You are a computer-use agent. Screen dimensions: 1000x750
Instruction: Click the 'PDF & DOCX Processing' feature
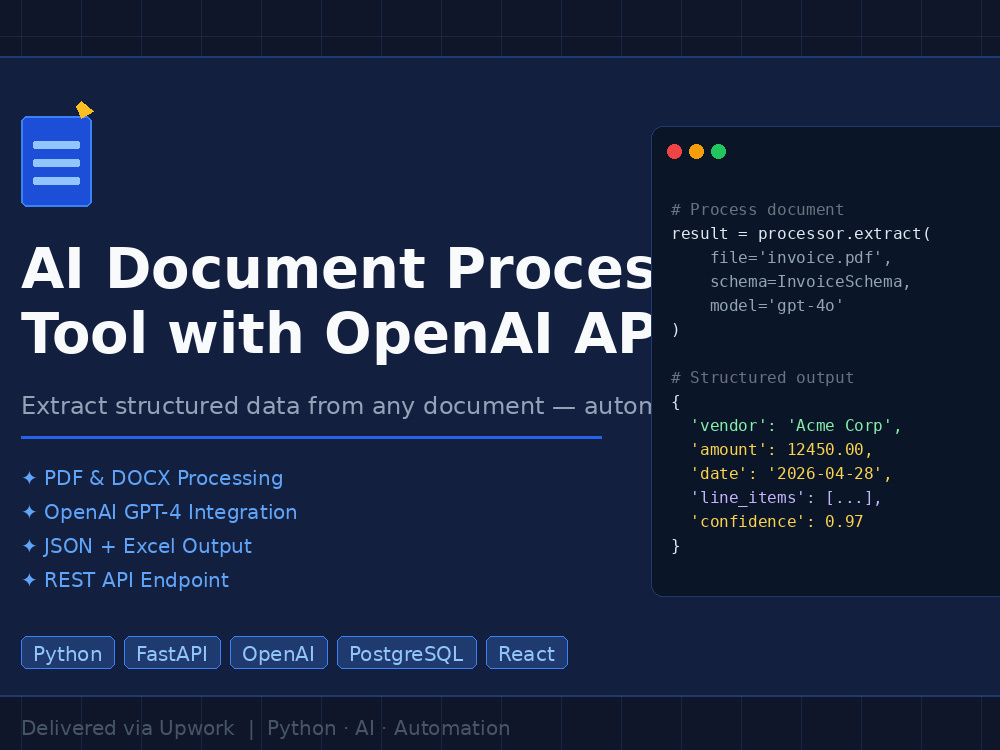pyautogui.click(x=163, y=478)
